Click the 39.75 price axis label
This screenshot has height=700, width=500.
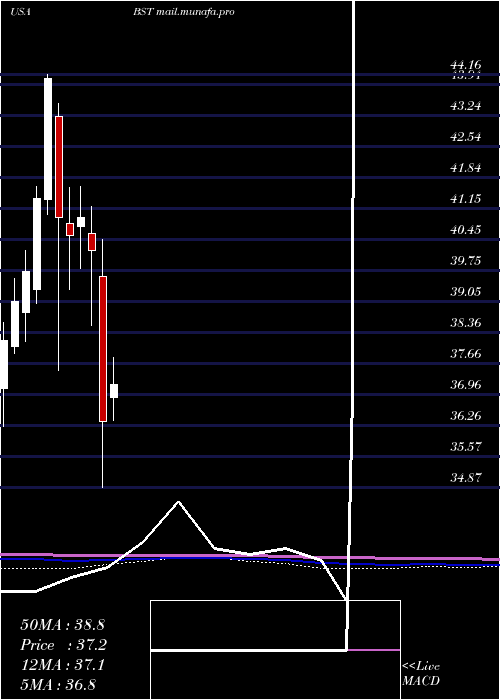click(466, 261)
